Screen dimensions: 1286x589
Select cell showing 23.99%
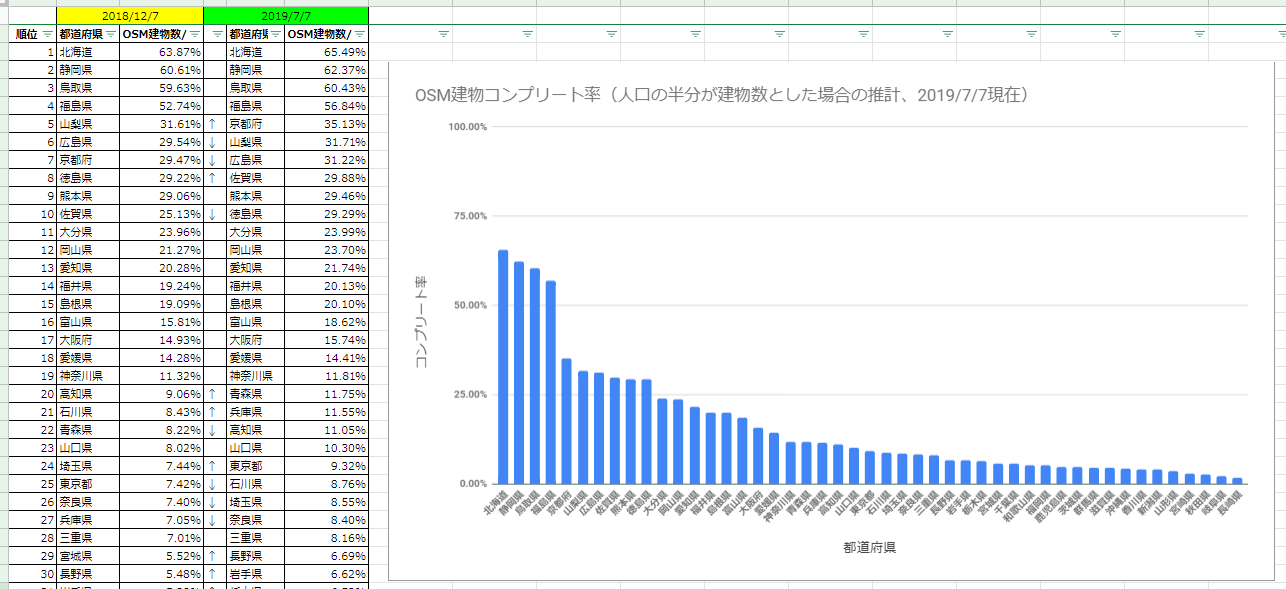coord(326,232)
